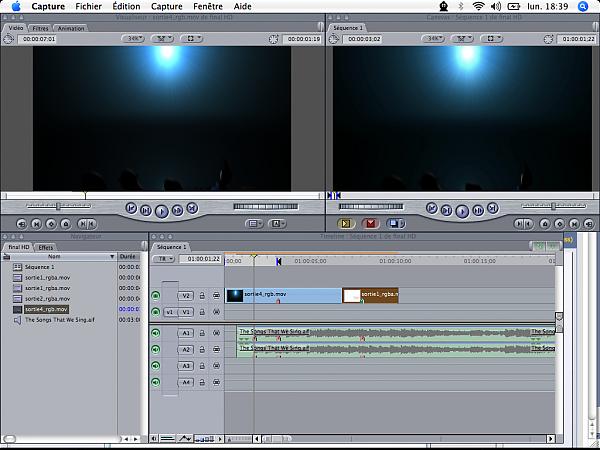Lock audio track A1
This screenshot has width=600, height=450.
coord(203,334)
